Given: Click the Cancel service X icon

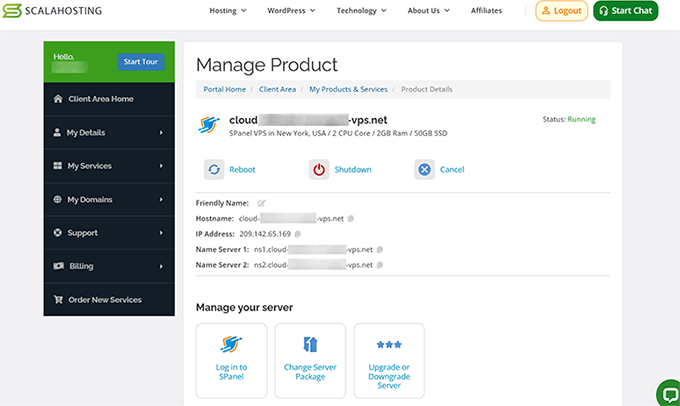Looking at the screenshot, I should point(424,169).
